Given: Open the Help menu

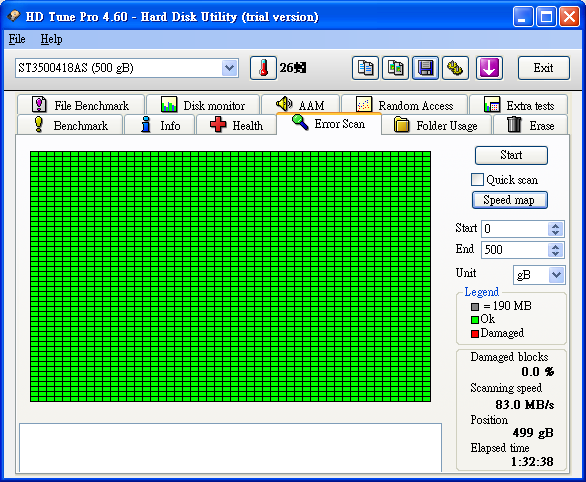Looking at the screenshot, I should 51,39.
